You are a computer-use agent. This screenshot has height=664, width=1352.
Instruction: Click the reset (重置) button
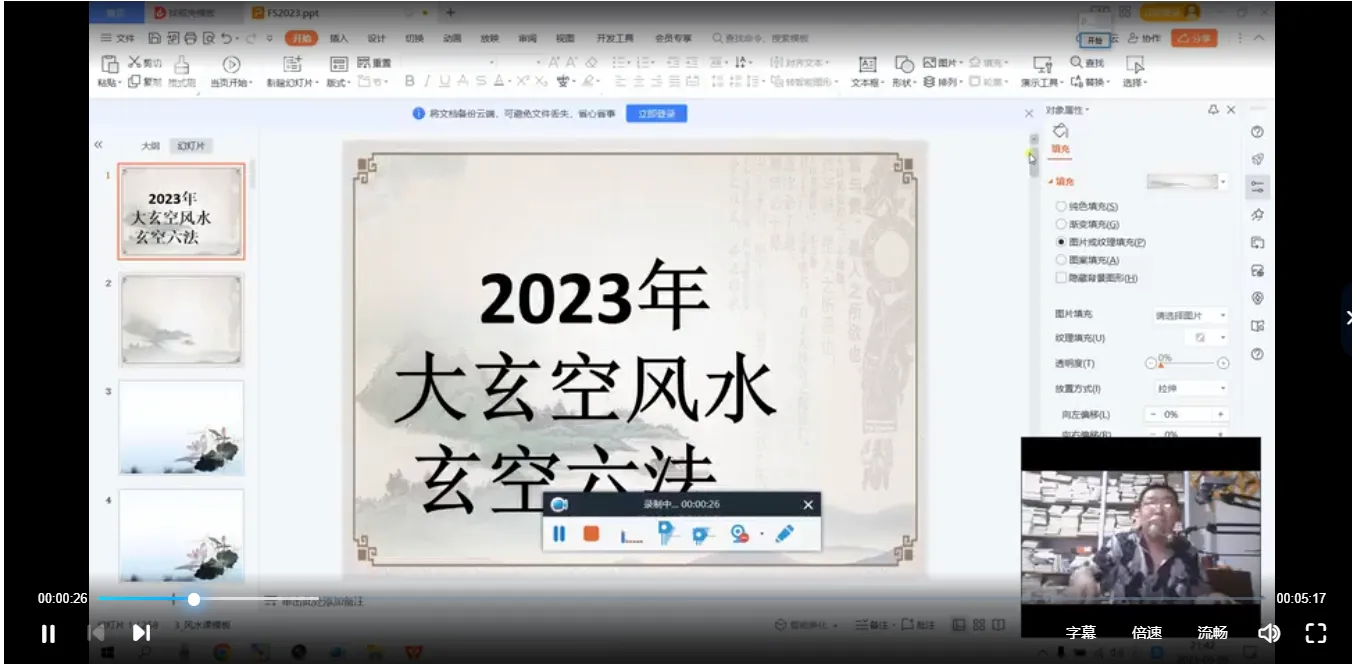pyautogui.click(x=375, y=63)
